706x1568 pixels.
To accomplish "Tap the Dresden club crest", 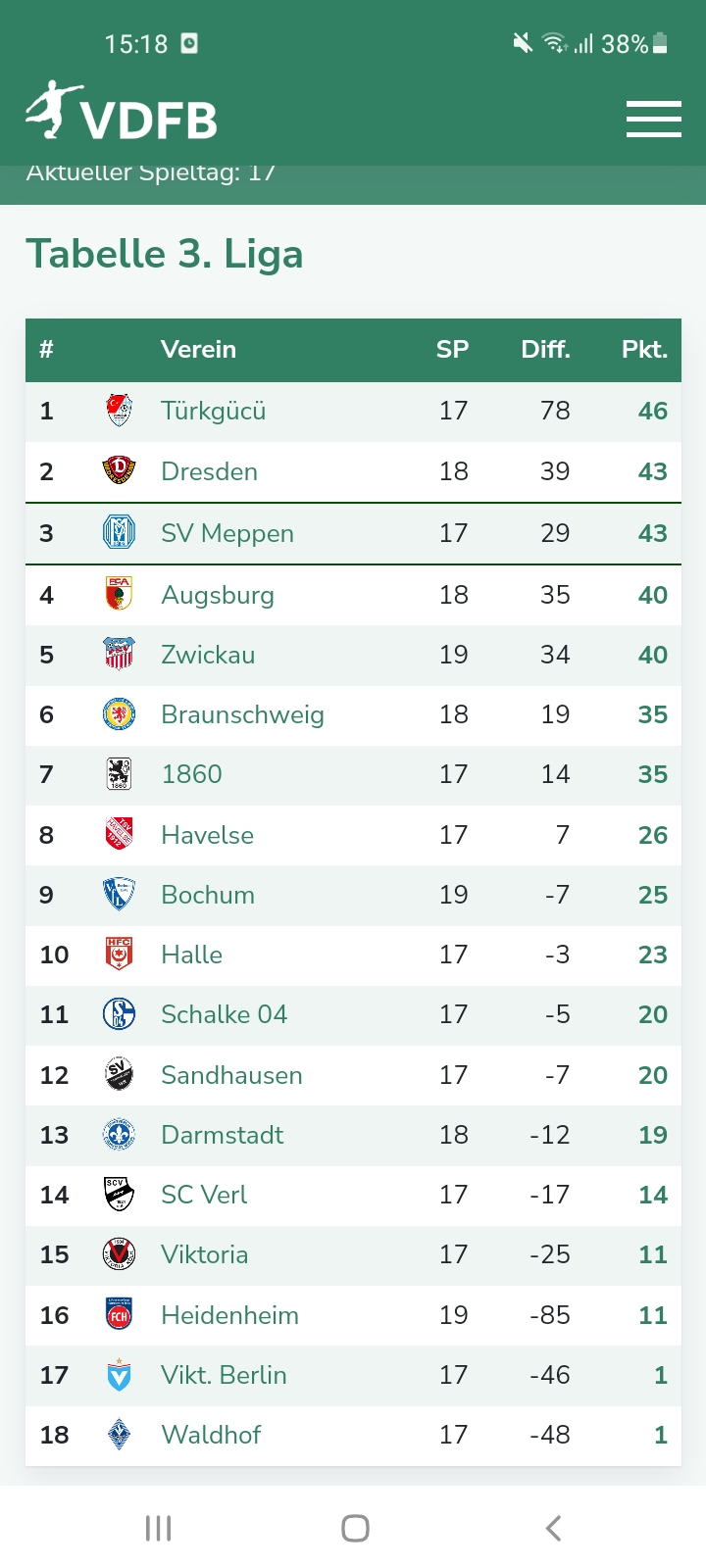I will [x=119, y=471].
